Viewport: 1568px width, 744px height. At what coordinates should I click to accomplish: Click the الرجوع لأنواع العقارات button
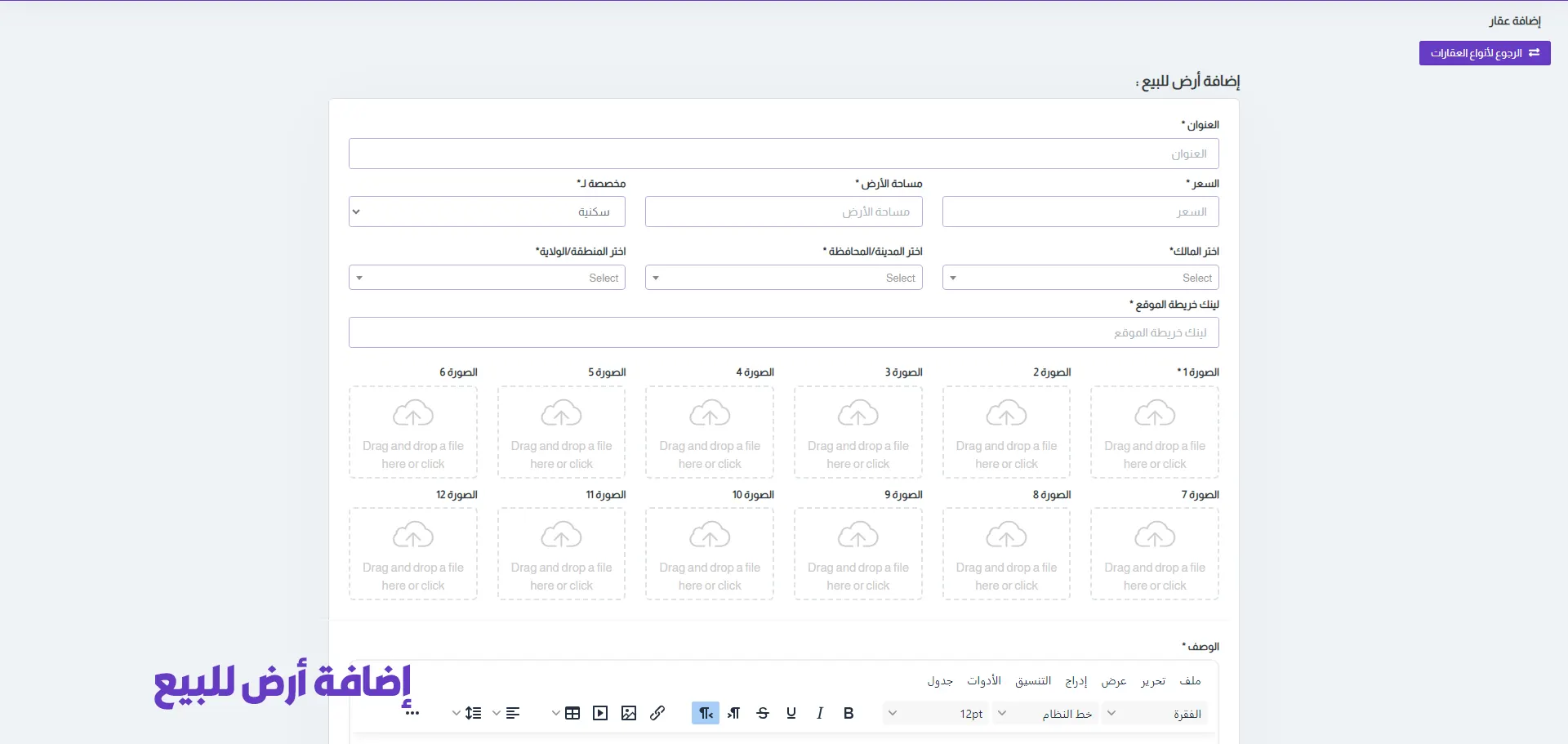pos(1484,53)
